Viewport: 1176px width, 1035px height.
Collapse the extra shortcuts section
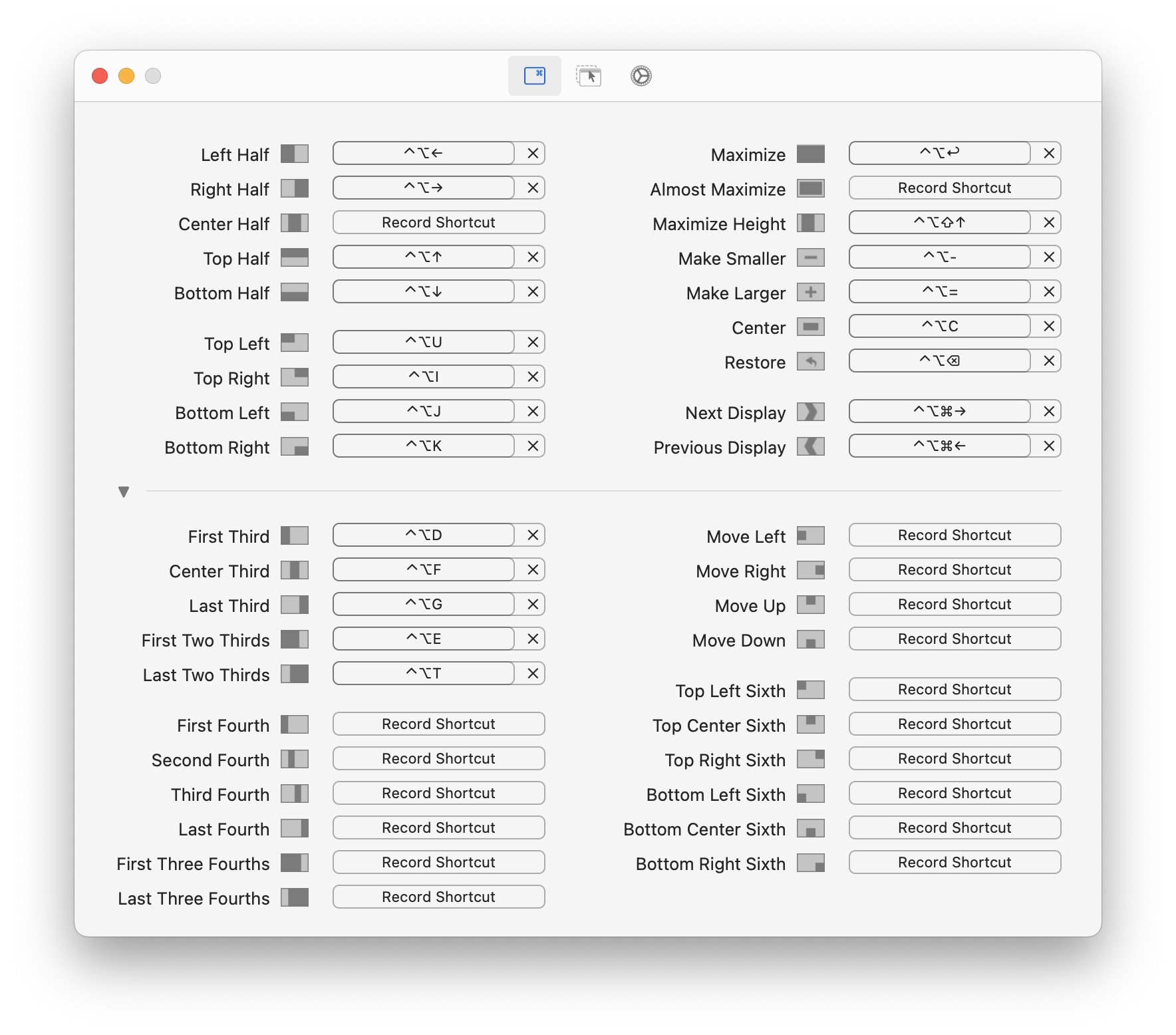(123, 492)
